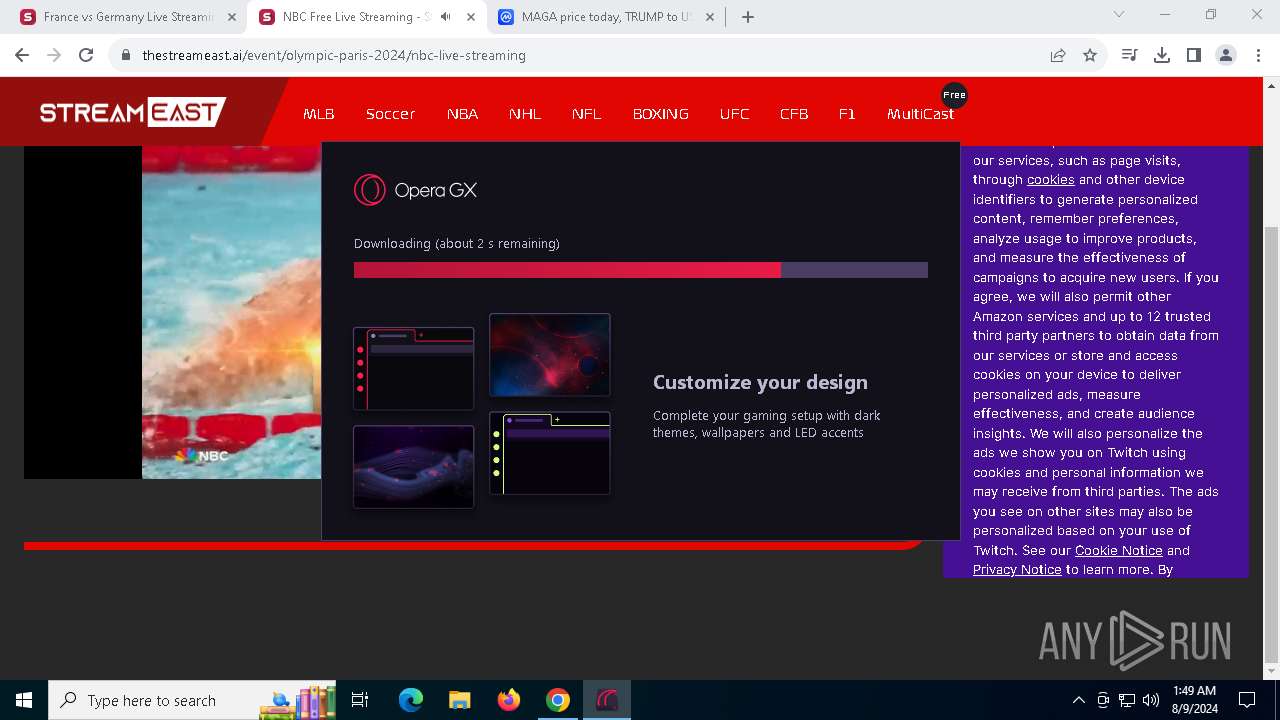Switch to France vs Germany Live Streaming tab

point(128,17)
